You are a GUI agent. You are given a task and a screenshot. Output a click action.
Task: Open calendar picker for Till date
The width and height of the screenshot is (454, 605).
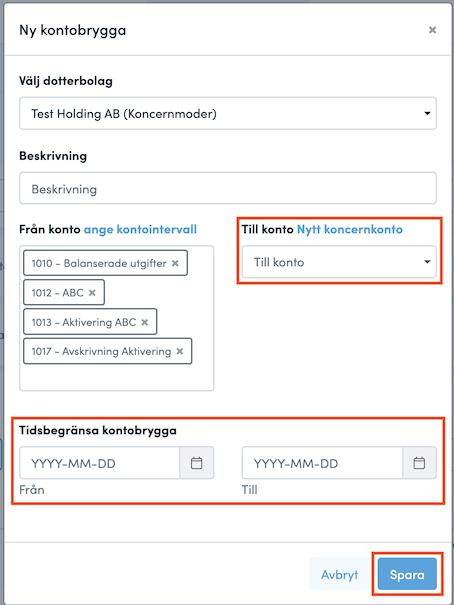click(x=419, y=463)
